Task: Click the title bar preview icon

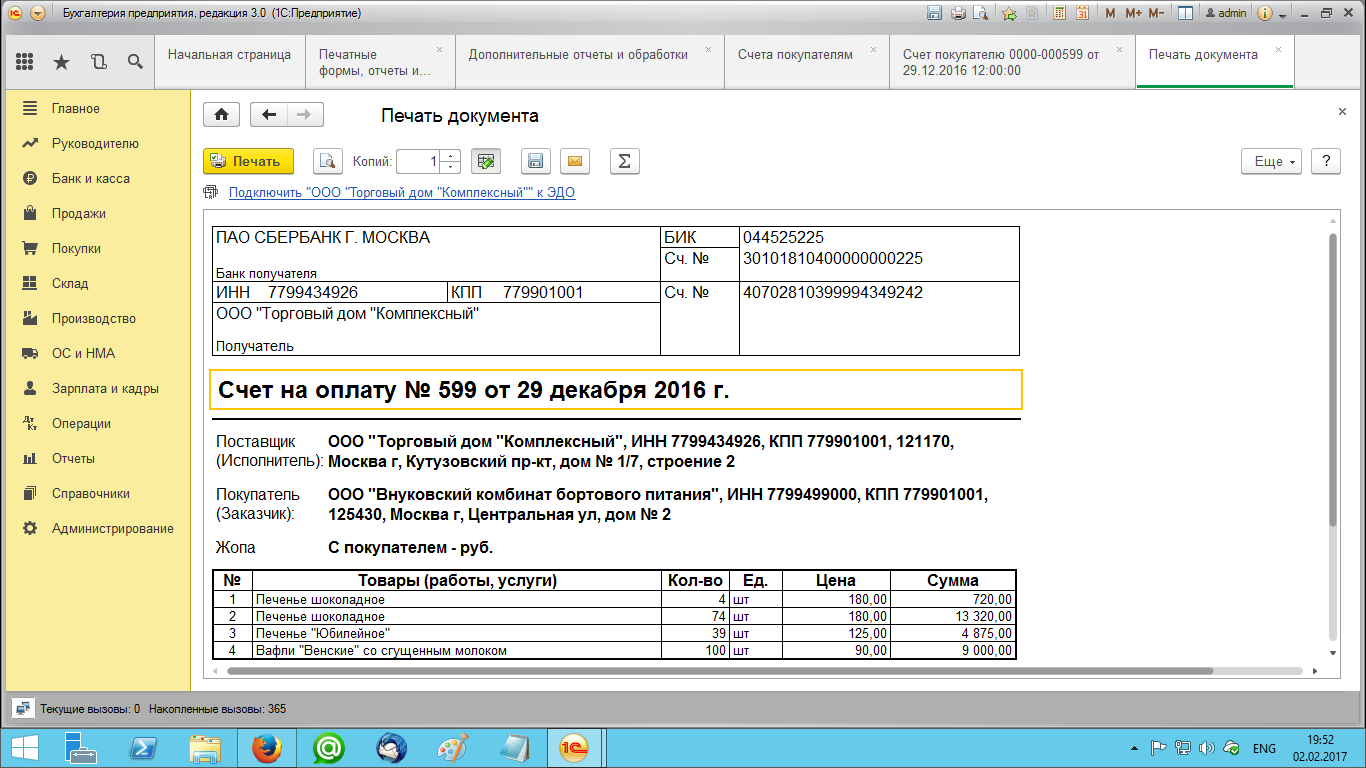Action: (981, 14)
